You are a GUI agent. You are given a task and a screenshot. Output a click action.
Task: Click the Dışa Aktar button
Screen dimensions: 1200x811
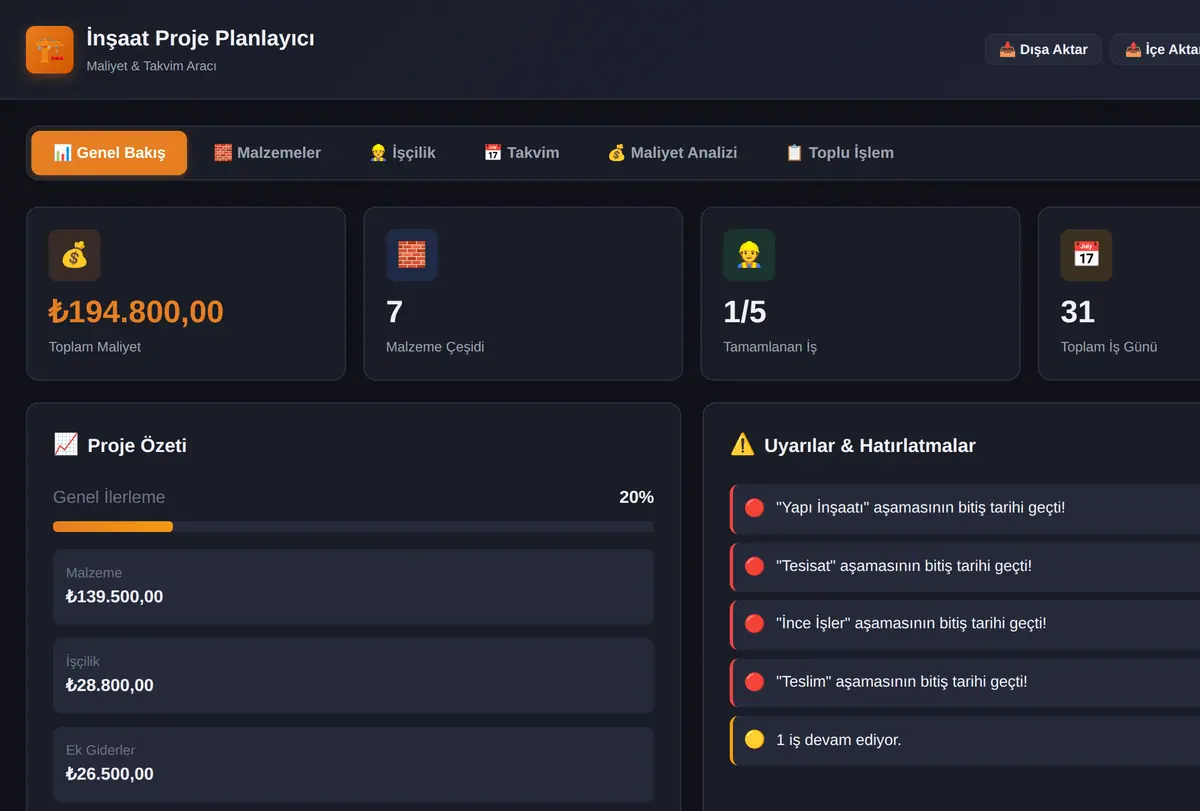pyautogui.click(x=1043, y=49)
